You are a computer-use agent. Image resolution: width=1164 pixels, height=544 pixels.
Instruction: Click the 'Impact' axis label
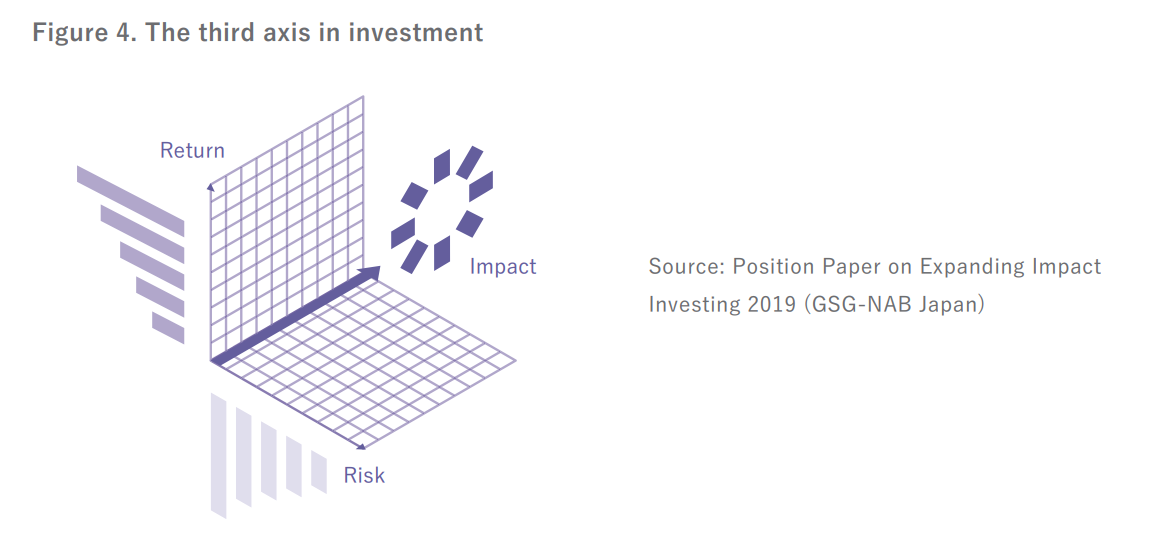[x=503, y=266]
